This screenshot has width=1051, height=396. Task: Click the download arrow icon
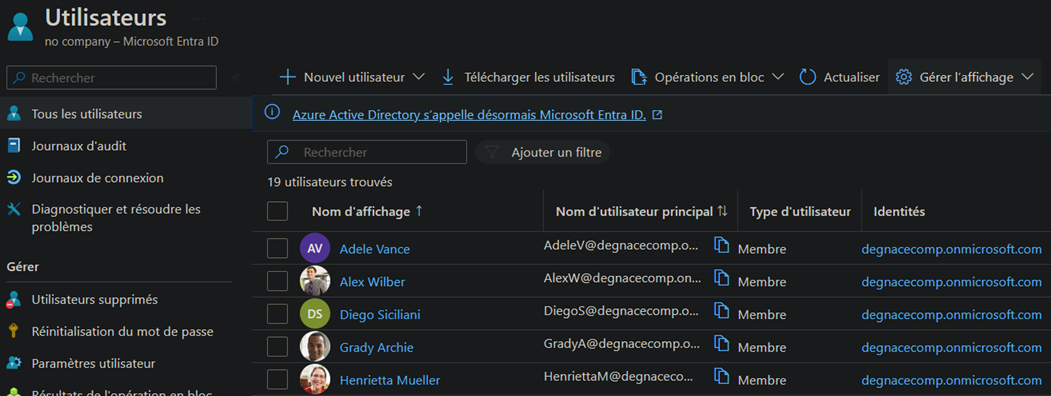[x=448, y=78]
